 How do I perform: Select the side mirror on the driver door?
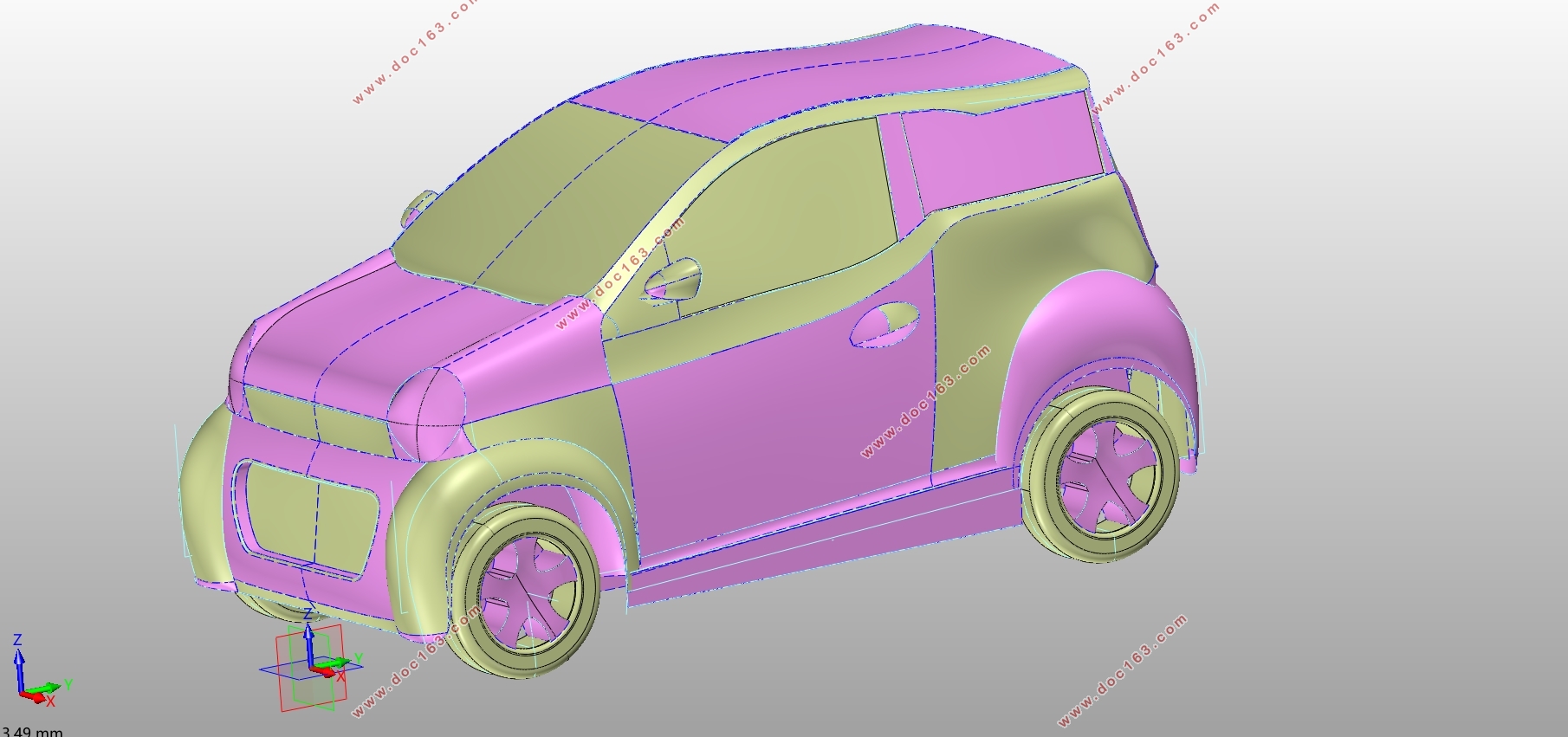[x=672, y=278]
